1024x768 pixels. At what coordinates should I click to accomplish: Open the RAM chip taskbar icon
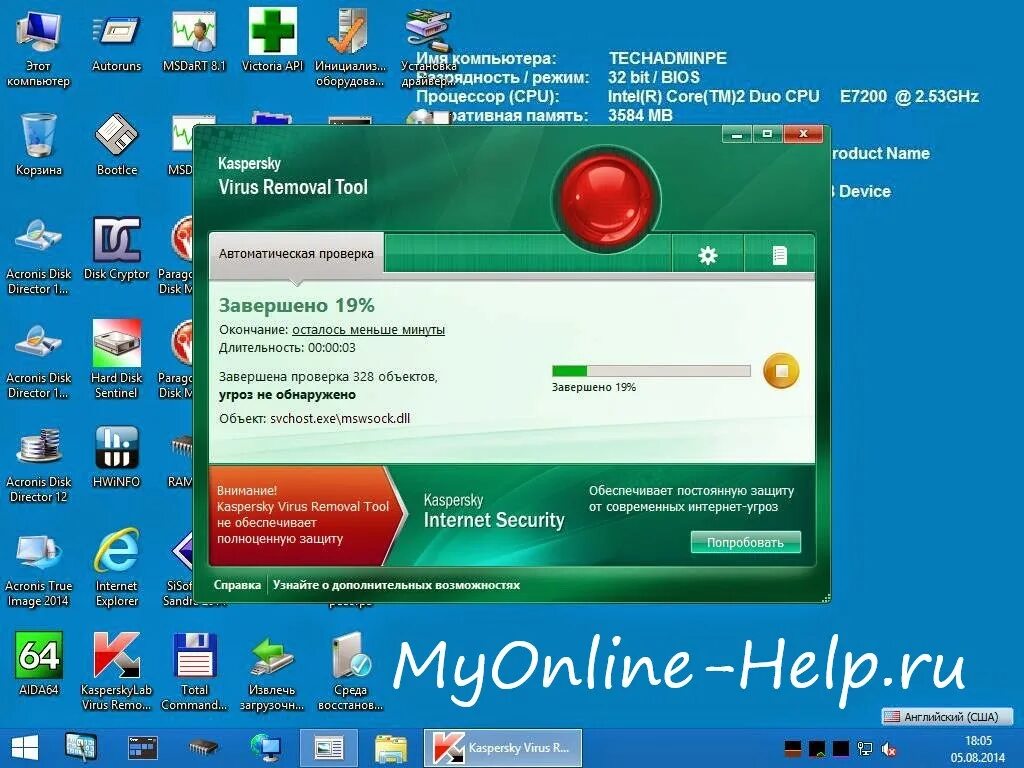204,748
